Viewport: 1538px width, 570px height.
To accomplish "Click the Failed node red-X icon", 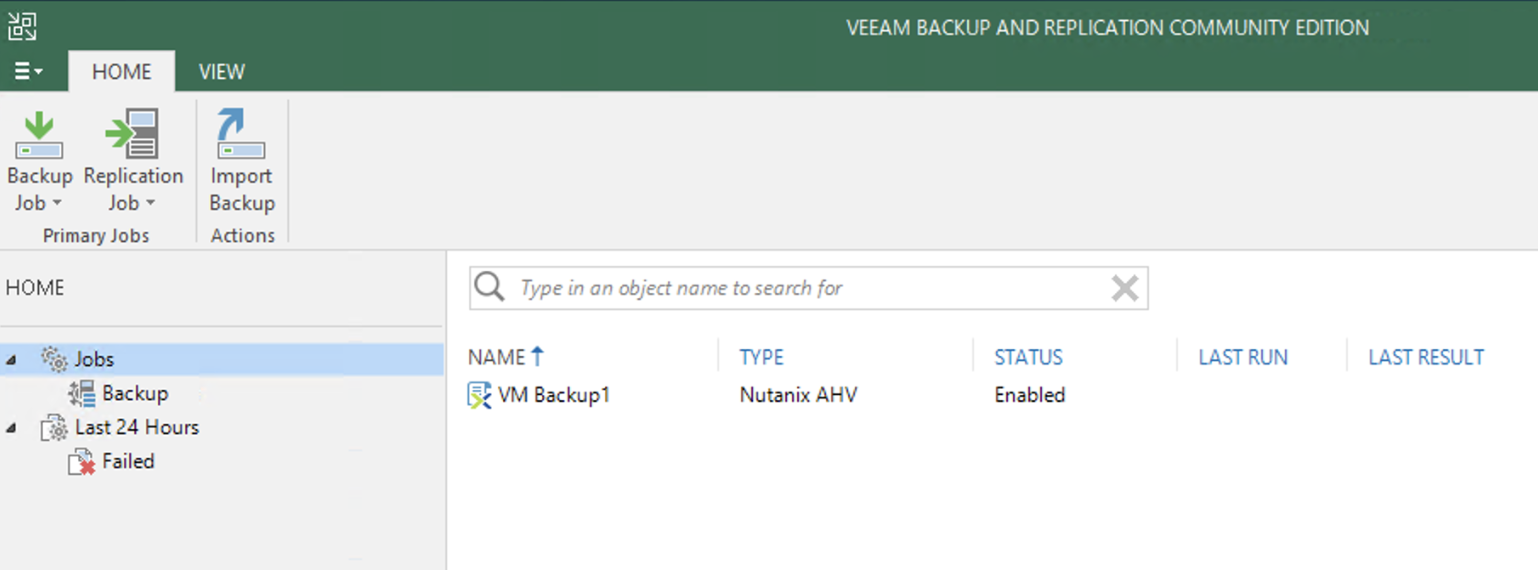I will click(81, 462).
